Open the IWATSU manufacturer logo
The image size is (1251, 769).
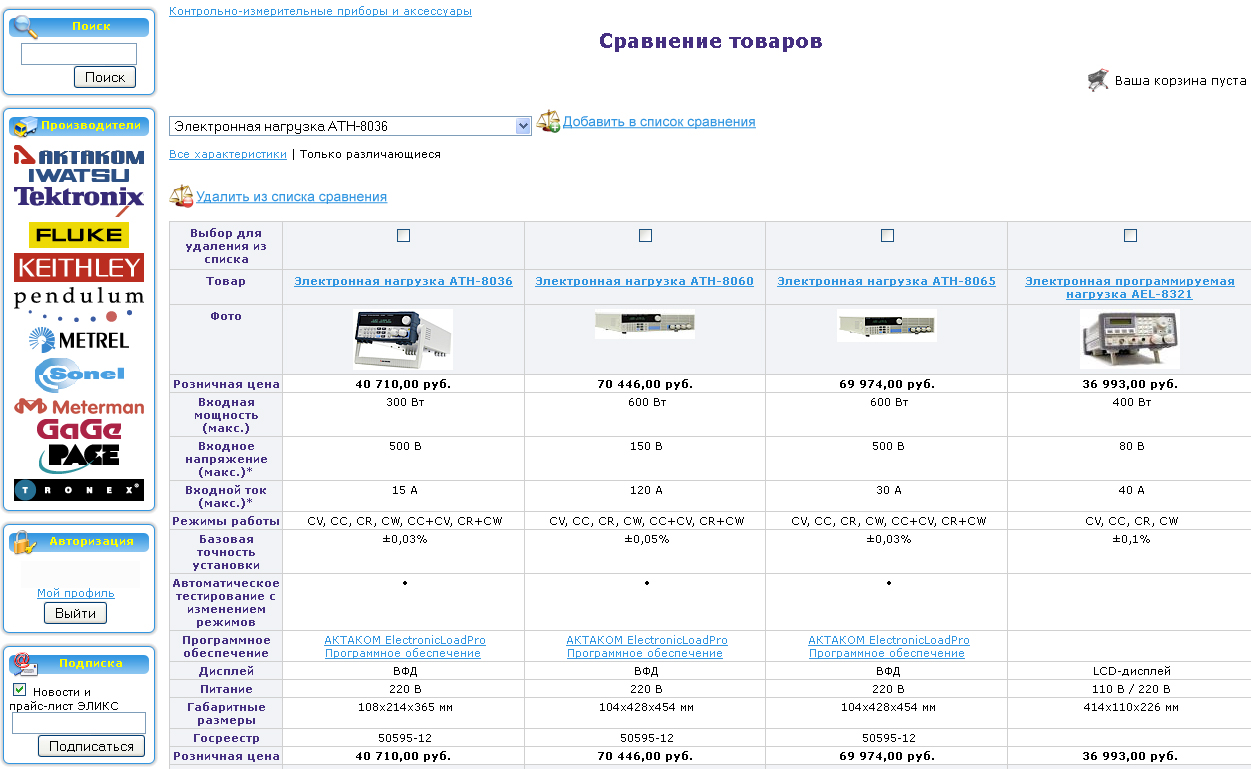pyautogui.click(x=79, y=175)
